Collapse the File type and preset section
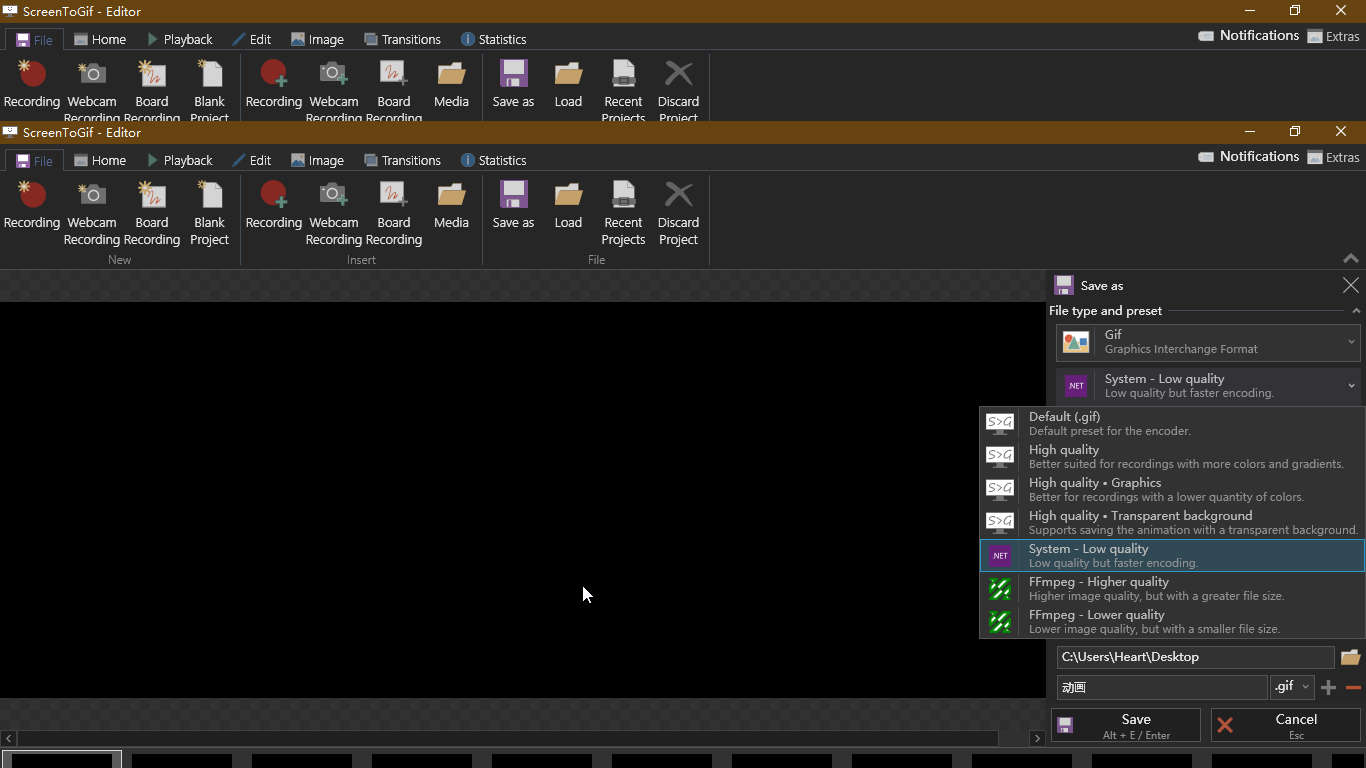Screen dimensions: 1366x768 (x=1356, y=311)
